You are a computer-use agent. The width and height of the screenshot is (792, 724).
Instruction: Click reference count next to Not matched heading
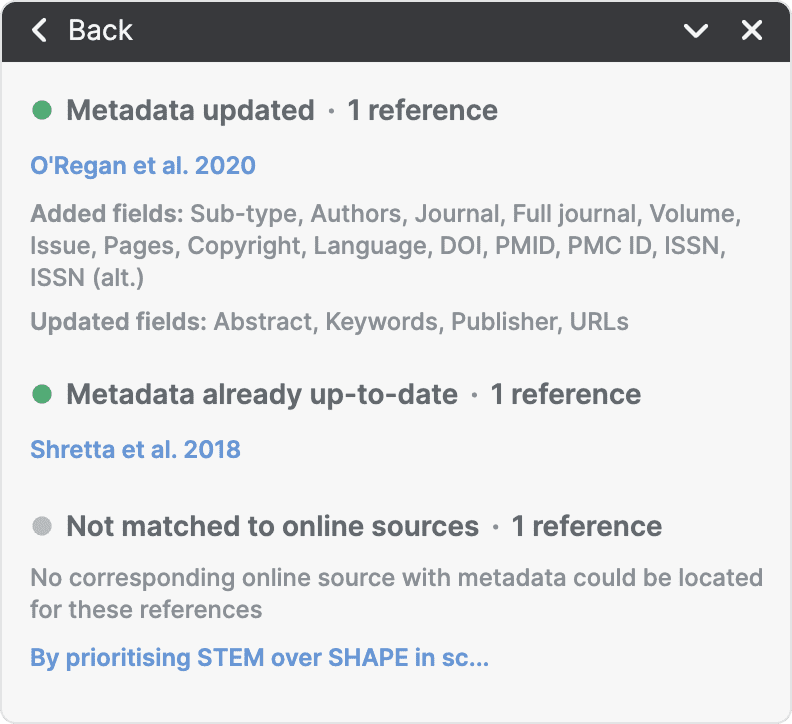click(586, 526)
